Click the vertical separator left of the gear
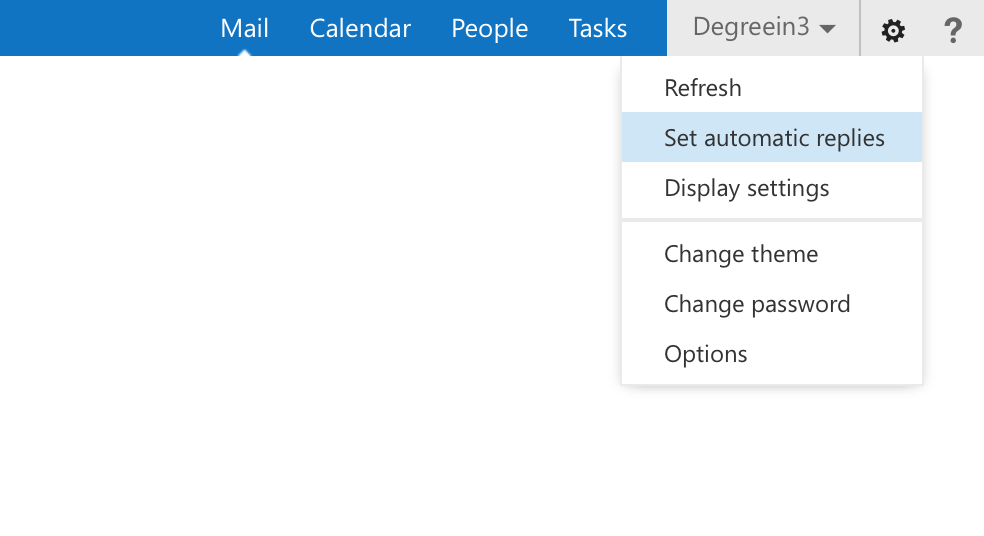 click(x=860, y=28)
